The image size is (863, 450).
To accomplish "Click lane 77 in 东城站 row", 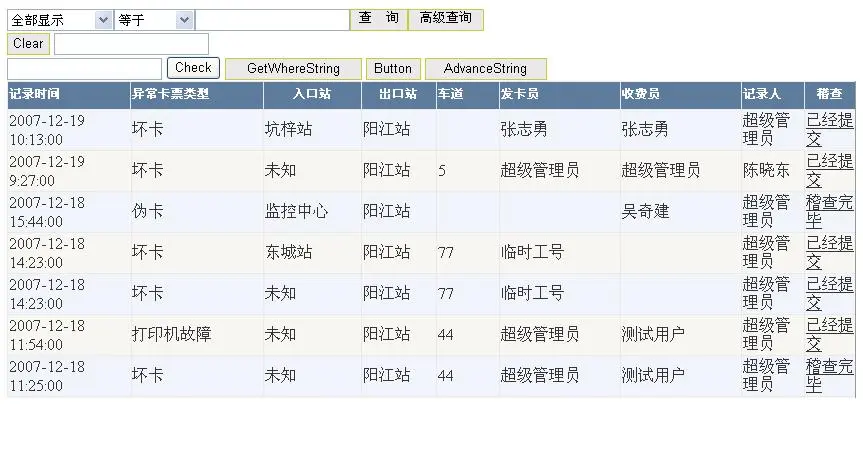I will click(446, 253).
